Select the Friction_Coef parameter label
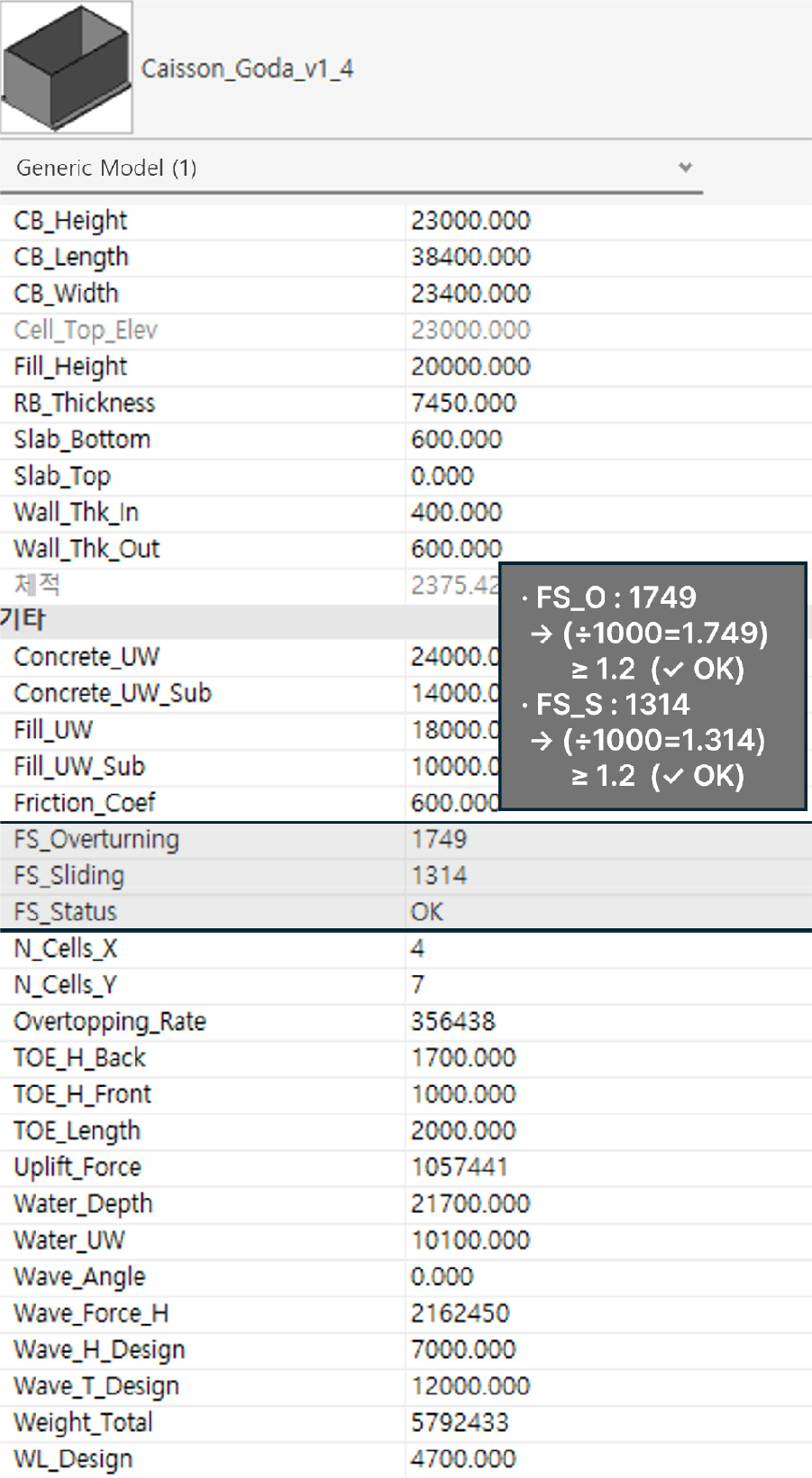Image resolution: width=812 pixels, height=1478 pixels. coord(85,803)
